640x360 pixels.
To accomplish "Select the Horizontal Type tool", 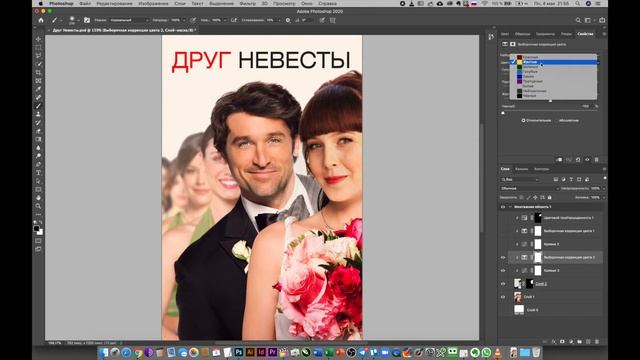I will [x=38, y=173].
